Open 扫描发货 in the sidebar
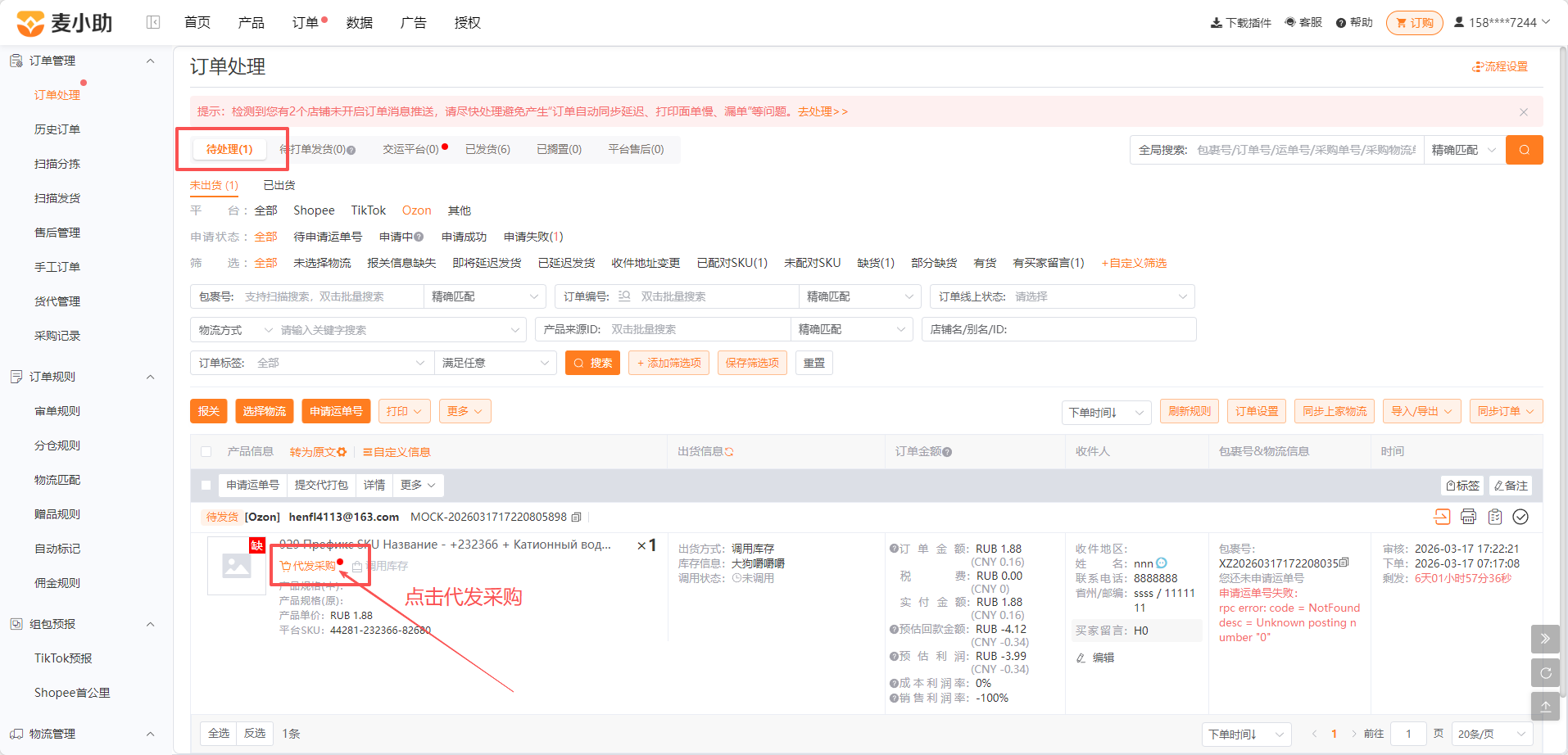 pos(57,198)
